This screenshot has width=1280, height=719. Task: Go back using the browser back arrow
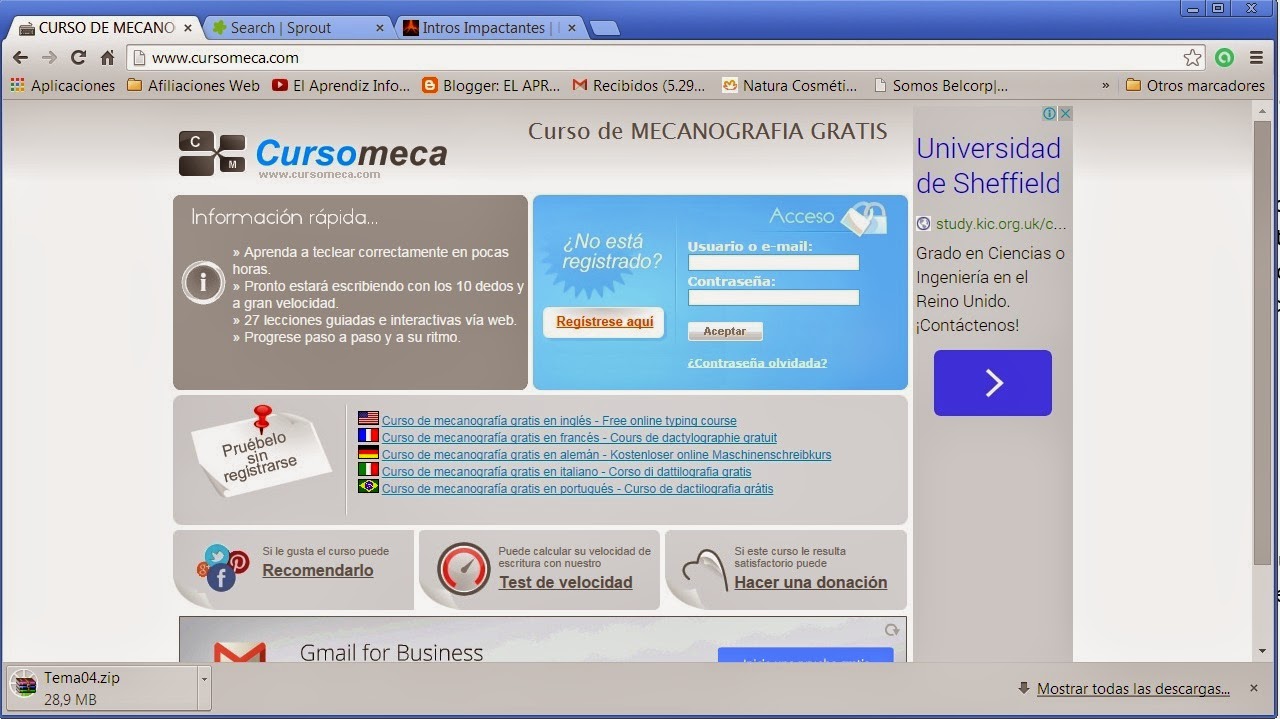click(21, 58)
